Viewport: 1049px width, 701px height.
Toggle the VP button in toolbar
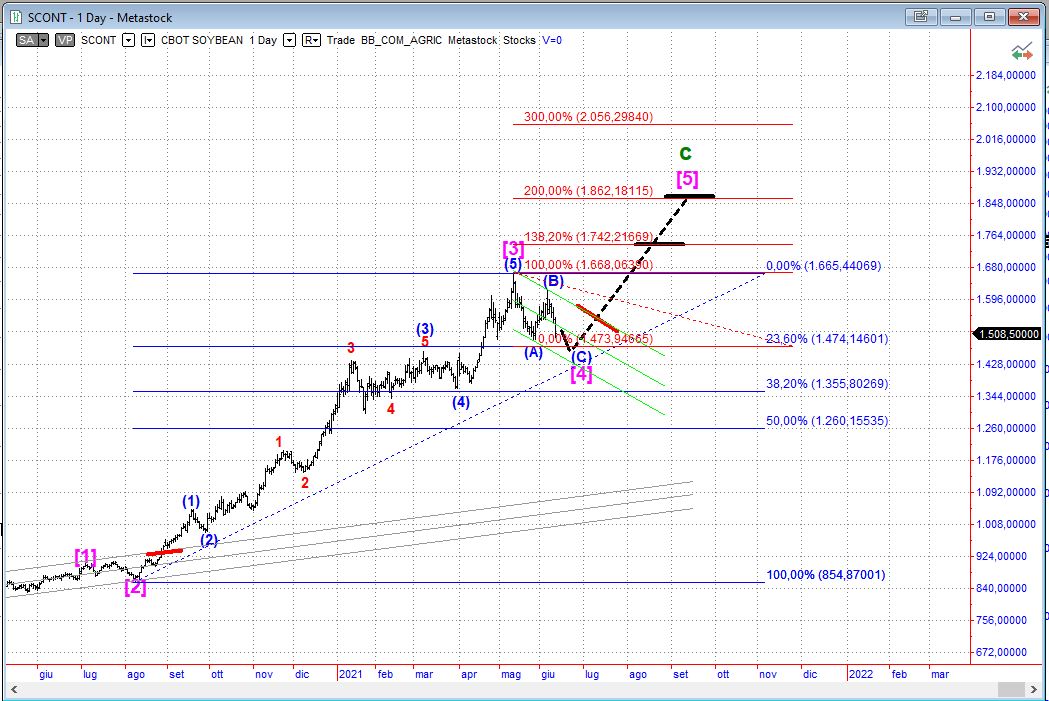[x=65, y=40]
